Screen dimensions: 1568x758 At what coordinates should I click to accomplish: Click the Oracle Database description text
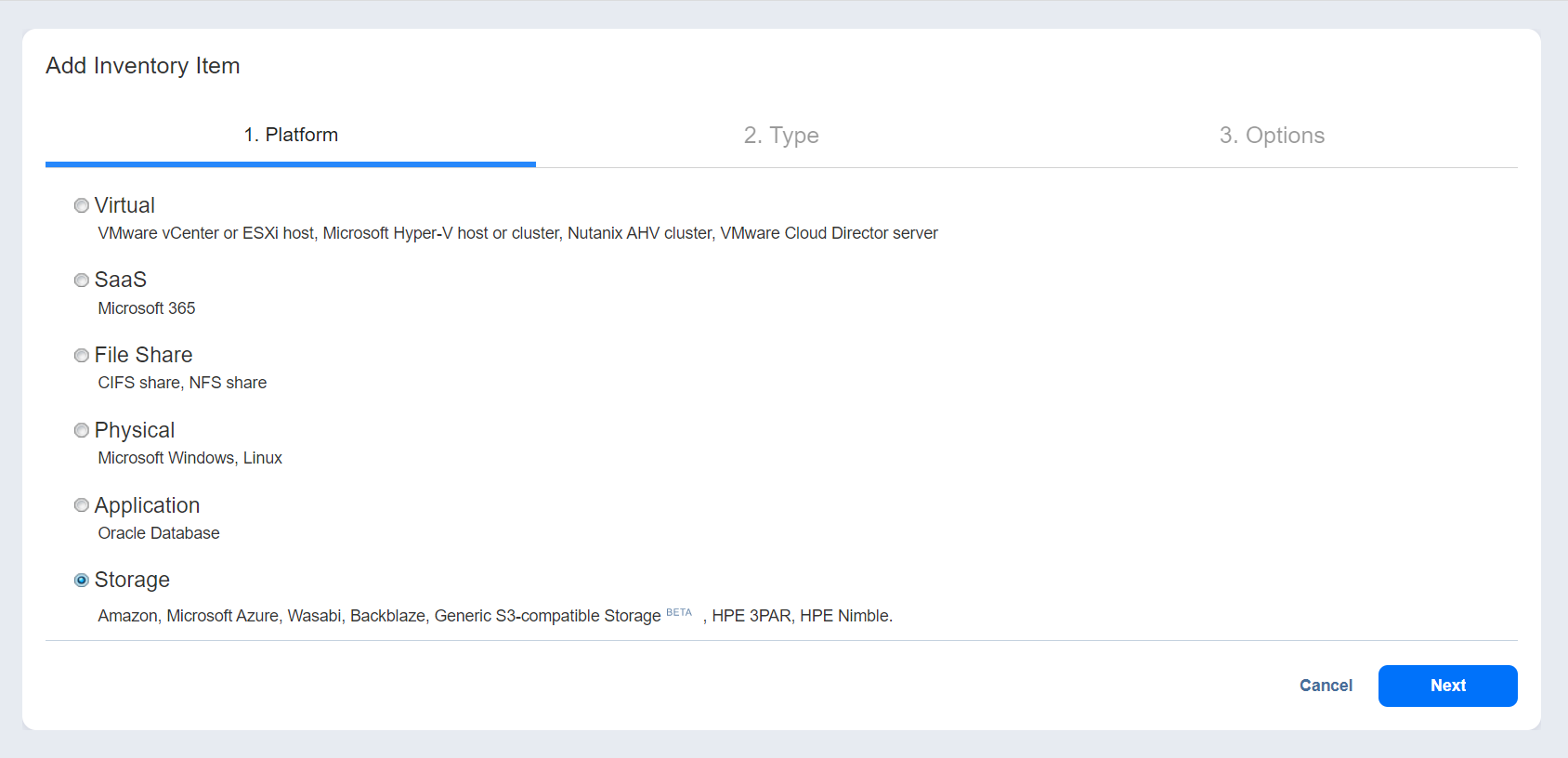(159, 533)
